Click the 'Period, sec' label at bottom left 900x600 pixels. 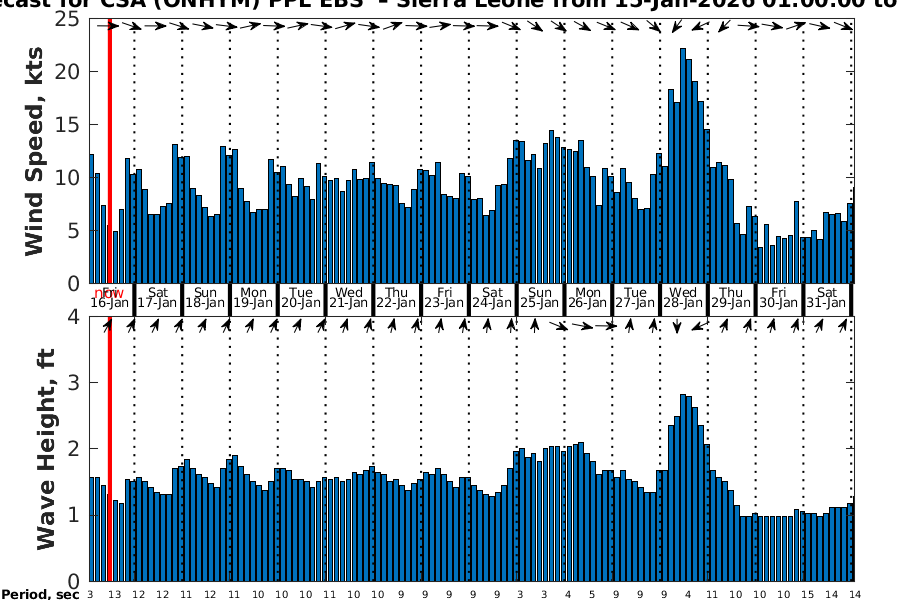41,595
